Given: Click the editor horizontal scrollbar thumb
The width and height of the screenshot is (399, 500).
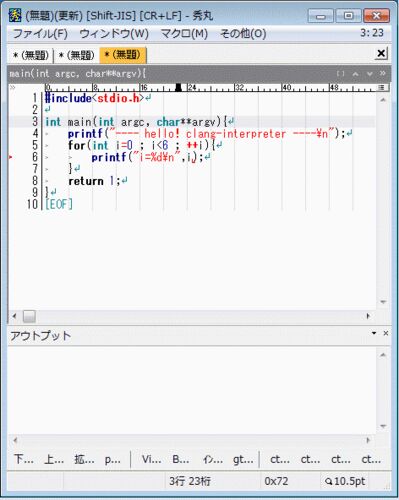Looking at the screenshot, I should [x=29, y=316].
